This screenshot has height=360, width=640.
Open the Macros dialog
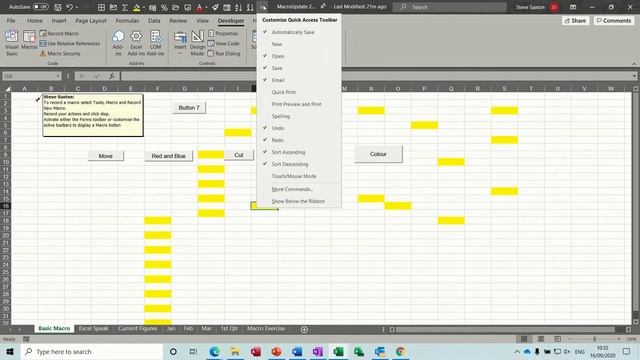[29, 40]
